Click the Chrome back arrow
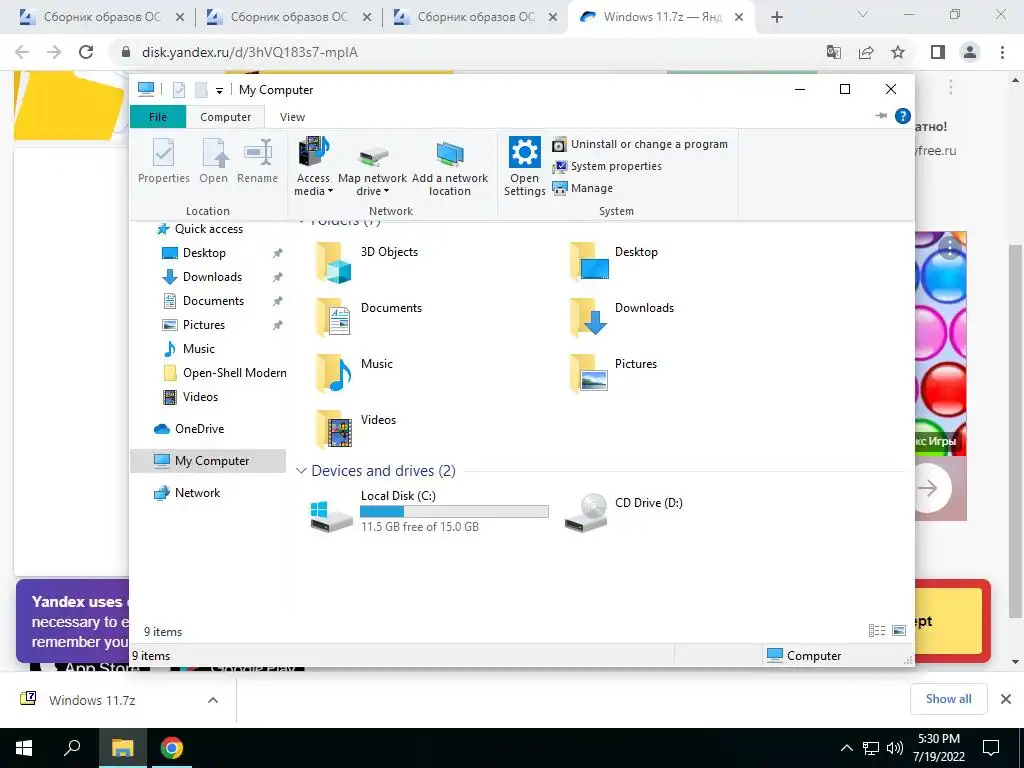1024x768 pixels. coord(22,52)
